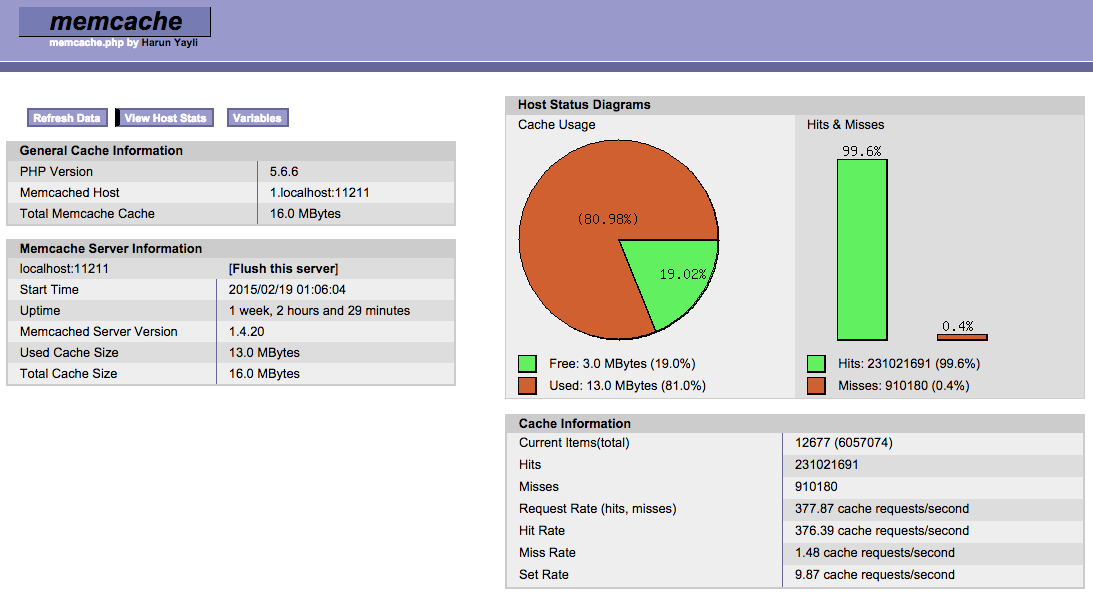Select the Hits value 231021691 in table
The image size is (1093, 598).
(x=827, y=465)
